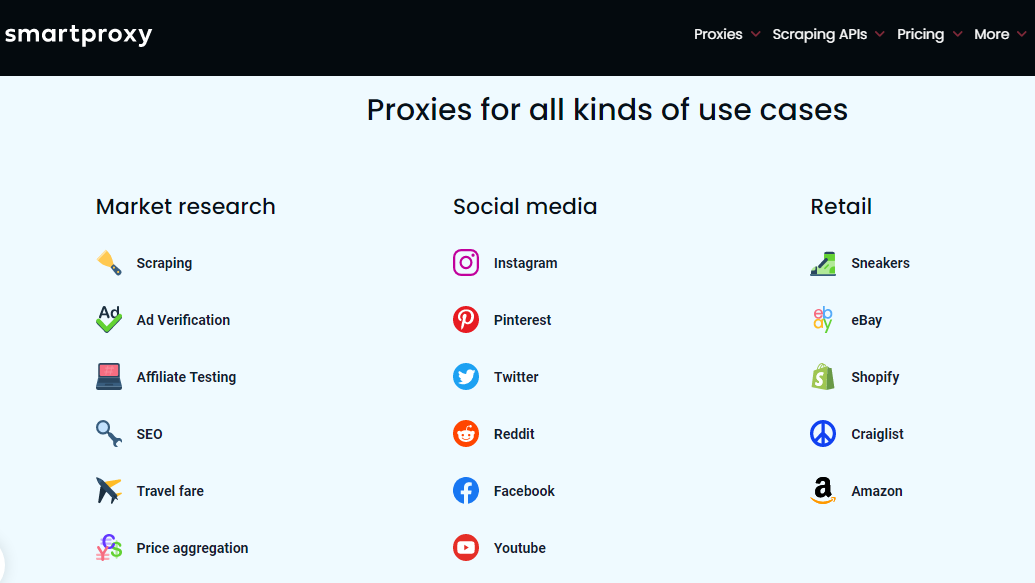Go to the Travel fare link
1035x583 pixels.
(170, 491)
